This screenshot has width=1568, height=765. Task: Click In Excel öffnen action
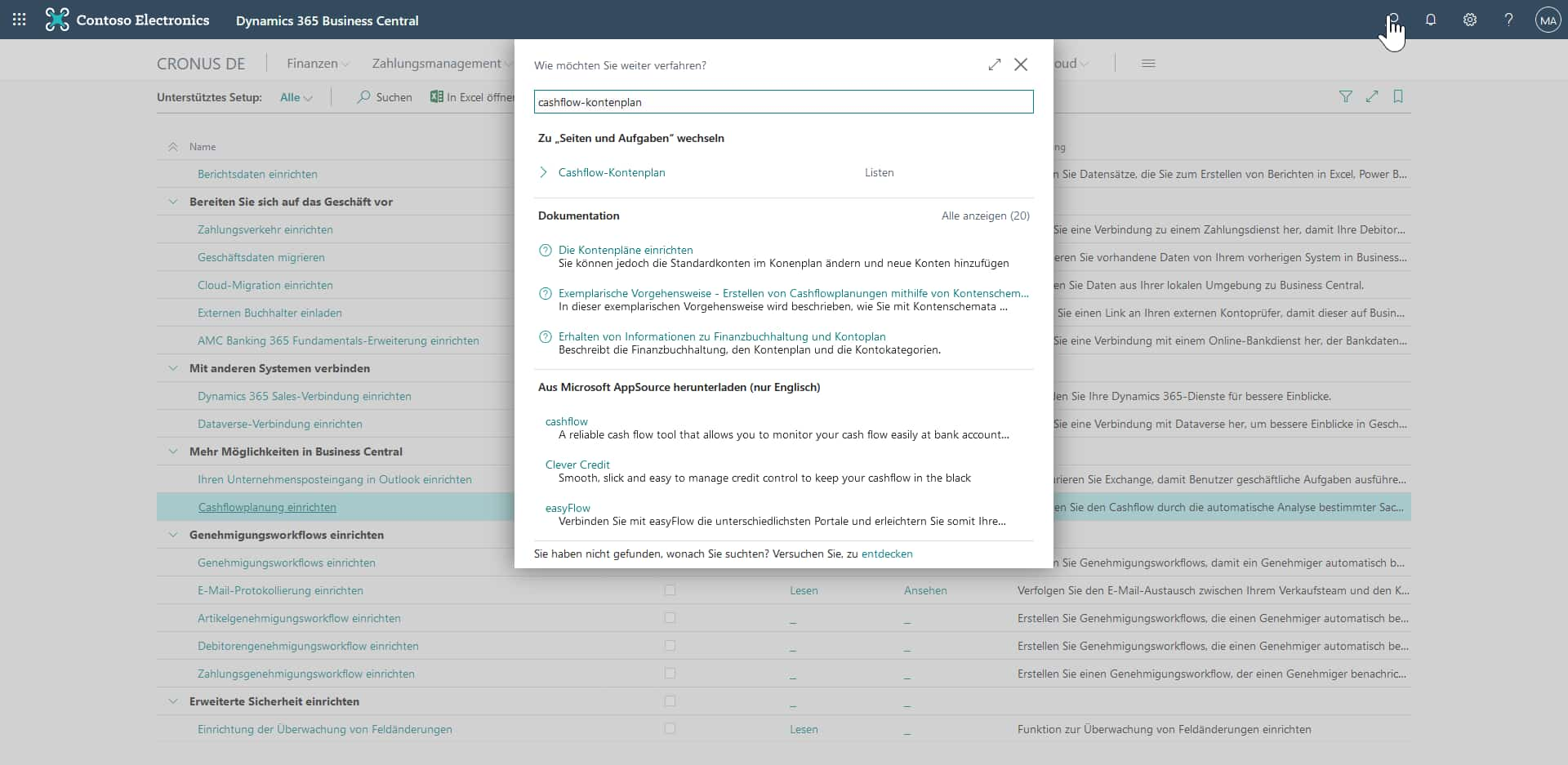(x=472, y=97)
